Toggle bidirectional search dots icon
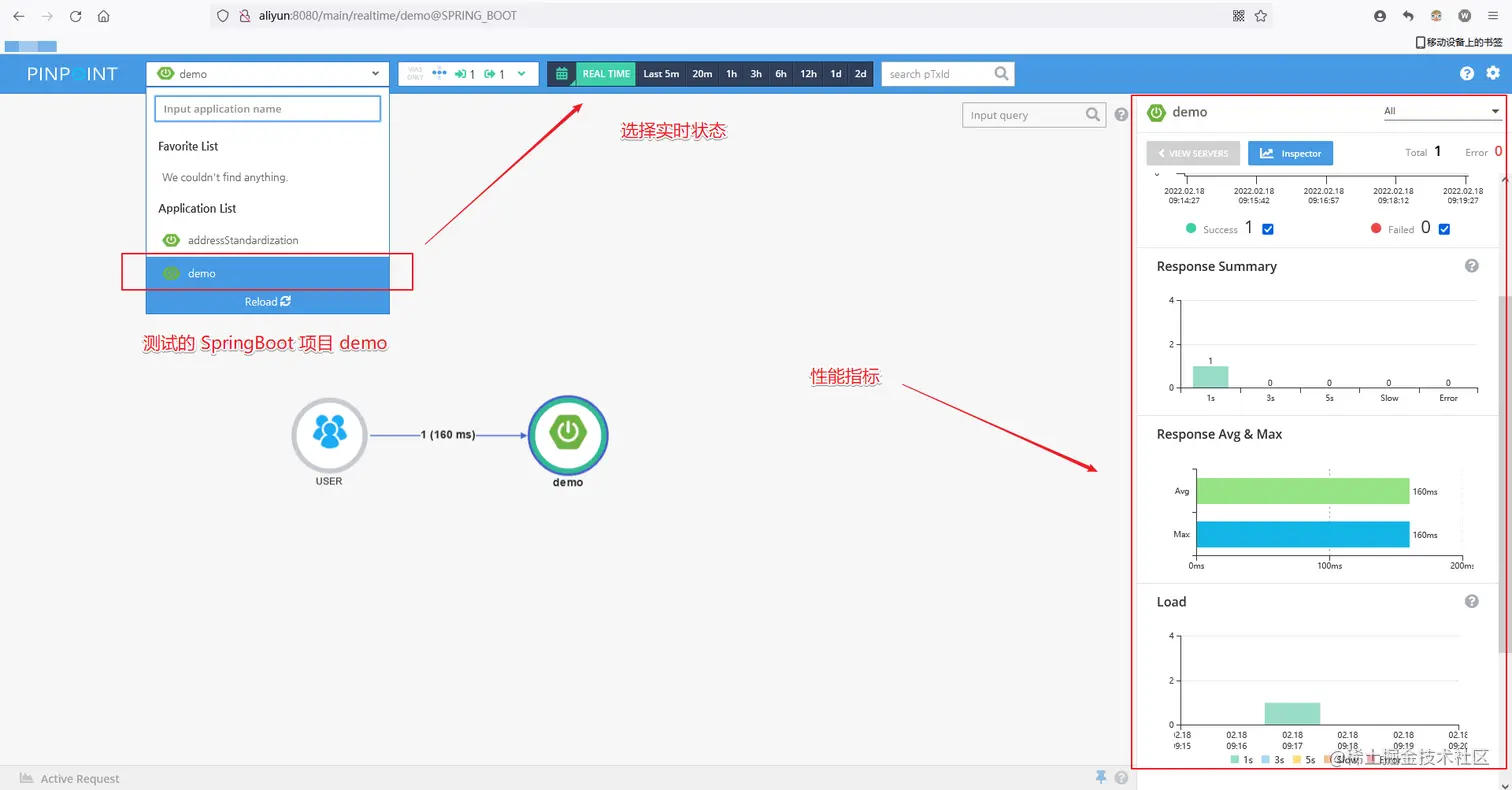 (x=438, y=73)
